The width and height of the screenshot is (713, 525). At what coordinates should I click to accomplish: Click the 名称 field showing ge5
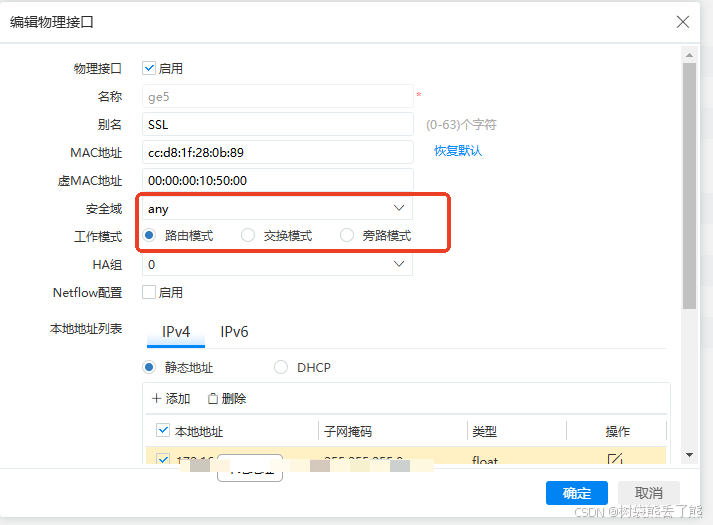(278, 96)
